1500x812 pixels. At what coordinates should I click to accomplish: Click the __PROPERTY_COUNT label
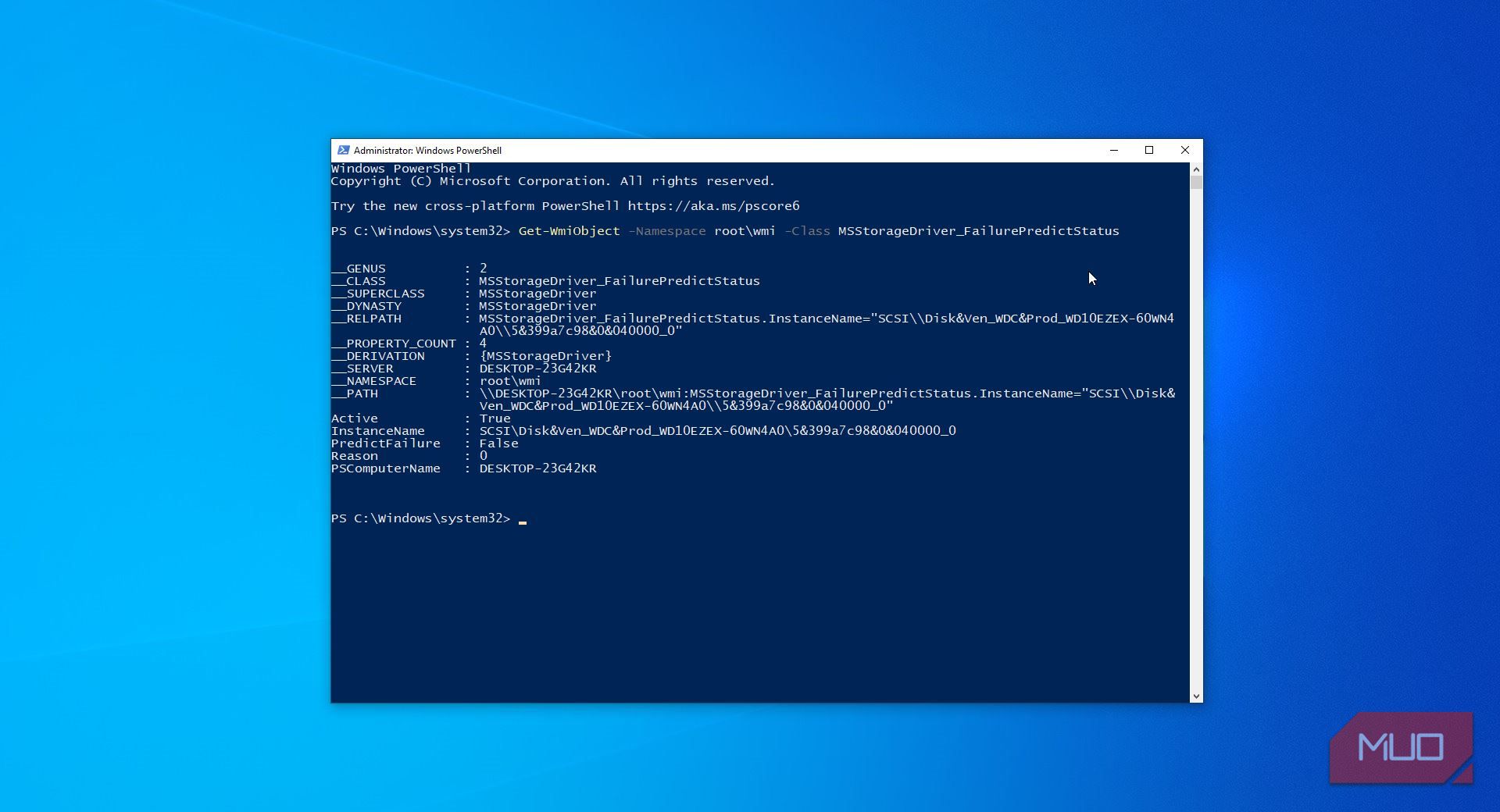[394, 344]
